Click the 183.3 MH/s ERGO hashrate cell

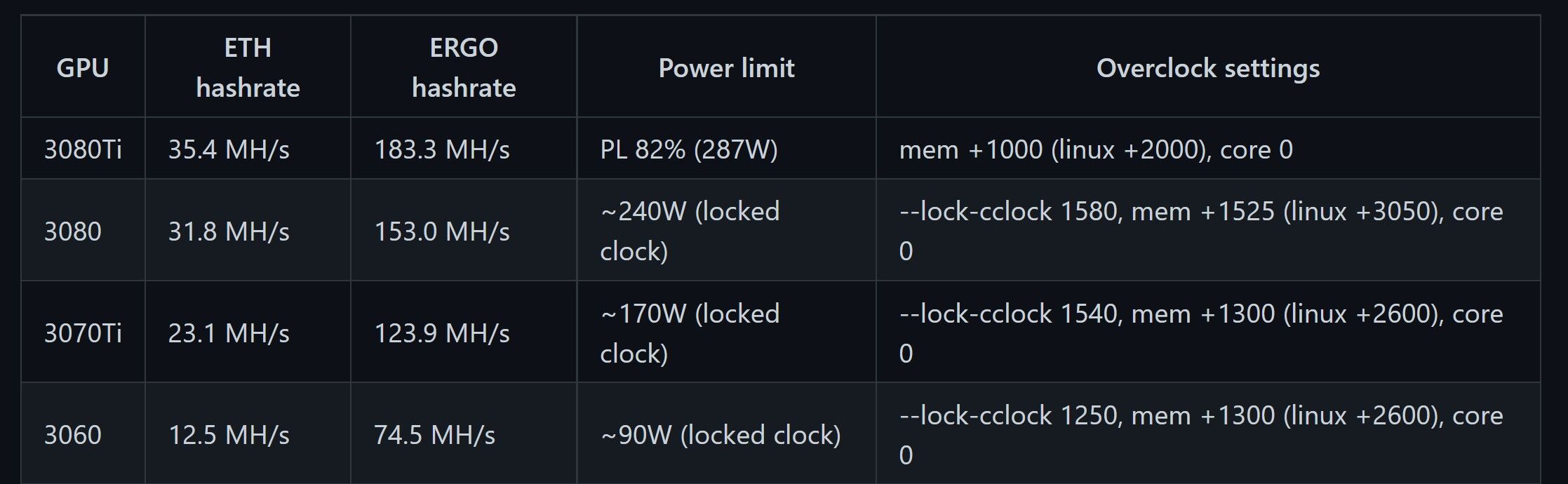click(442, 149)
